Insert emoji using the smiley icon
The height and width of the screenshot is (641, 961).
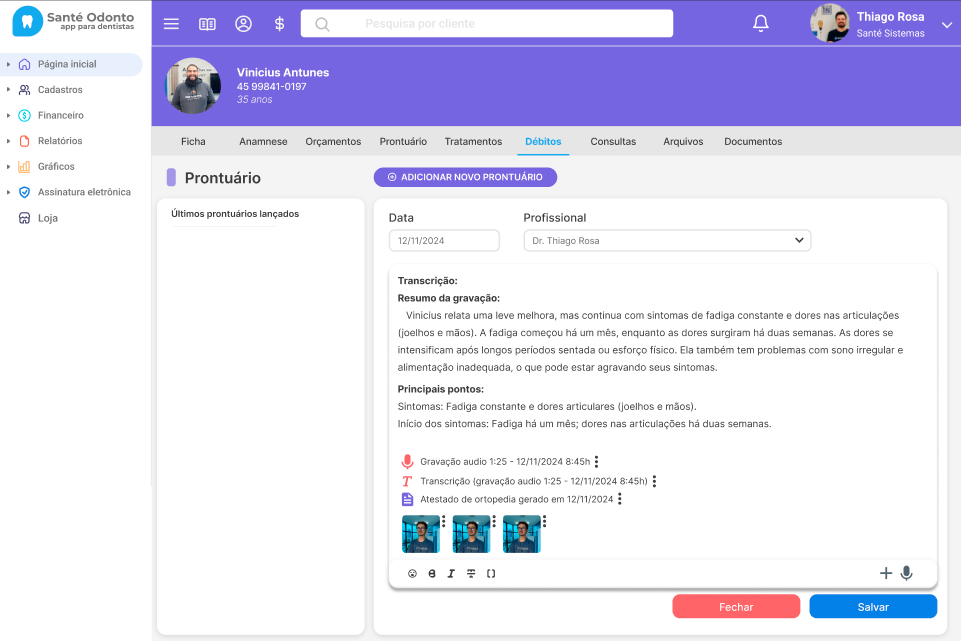coord(412,574)
